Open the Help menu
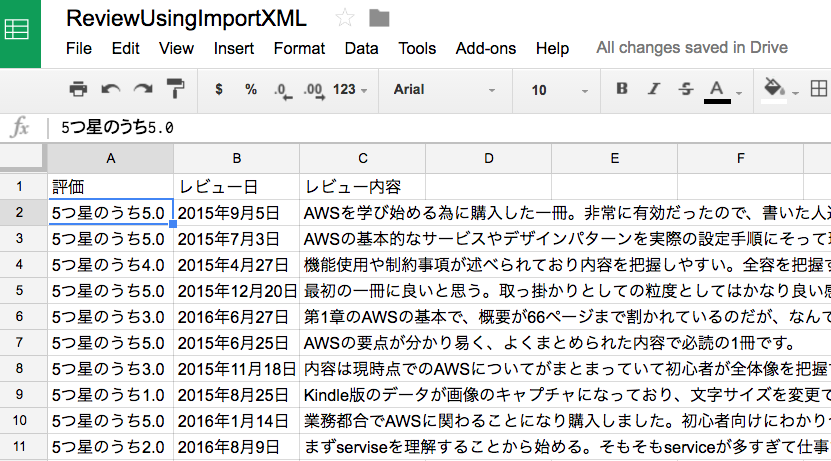 (552, 49)
